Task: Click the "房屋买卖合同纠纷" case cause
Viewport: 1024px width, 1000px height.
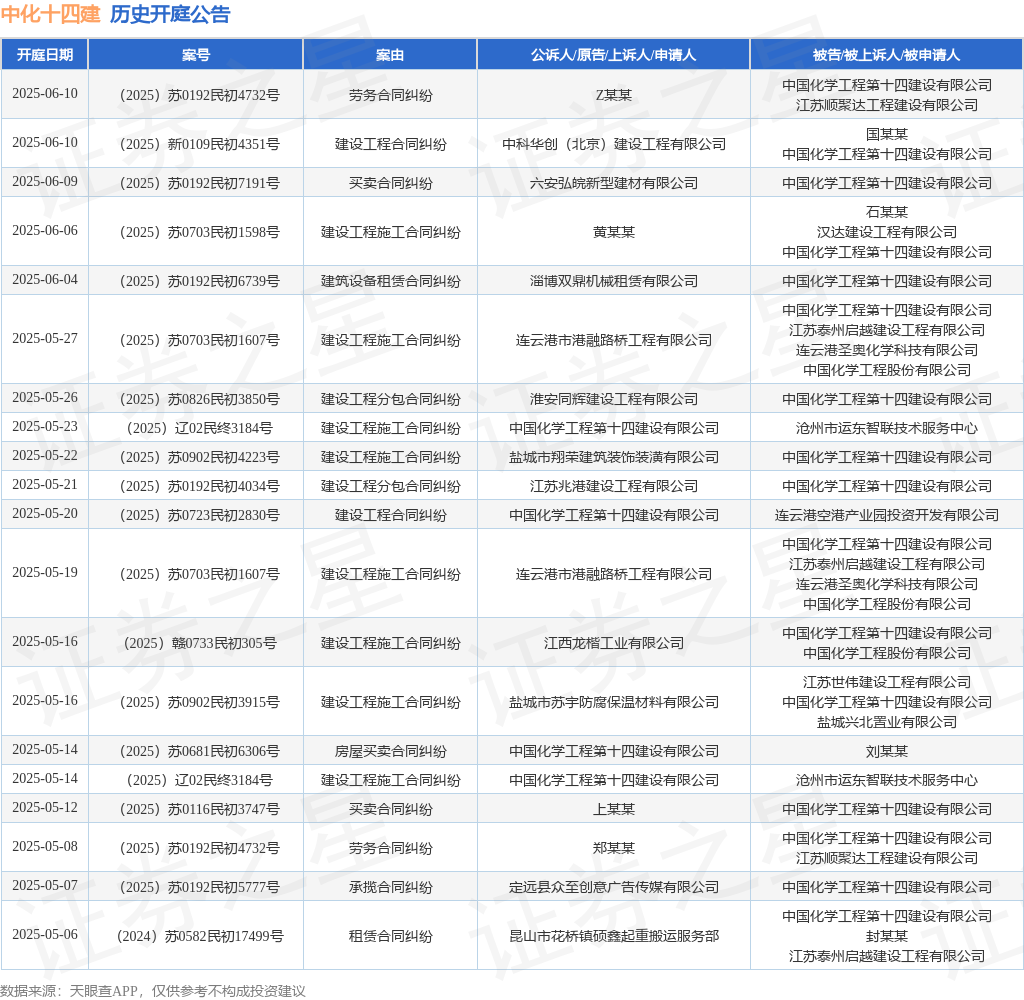Action: point(391,751)
